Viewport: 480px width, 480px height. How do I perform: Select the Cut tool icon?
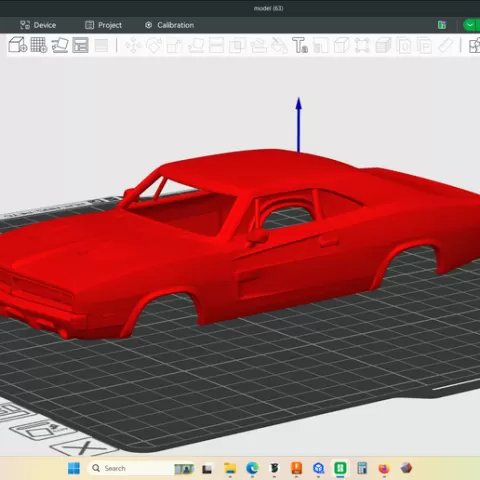click(216, 45)
